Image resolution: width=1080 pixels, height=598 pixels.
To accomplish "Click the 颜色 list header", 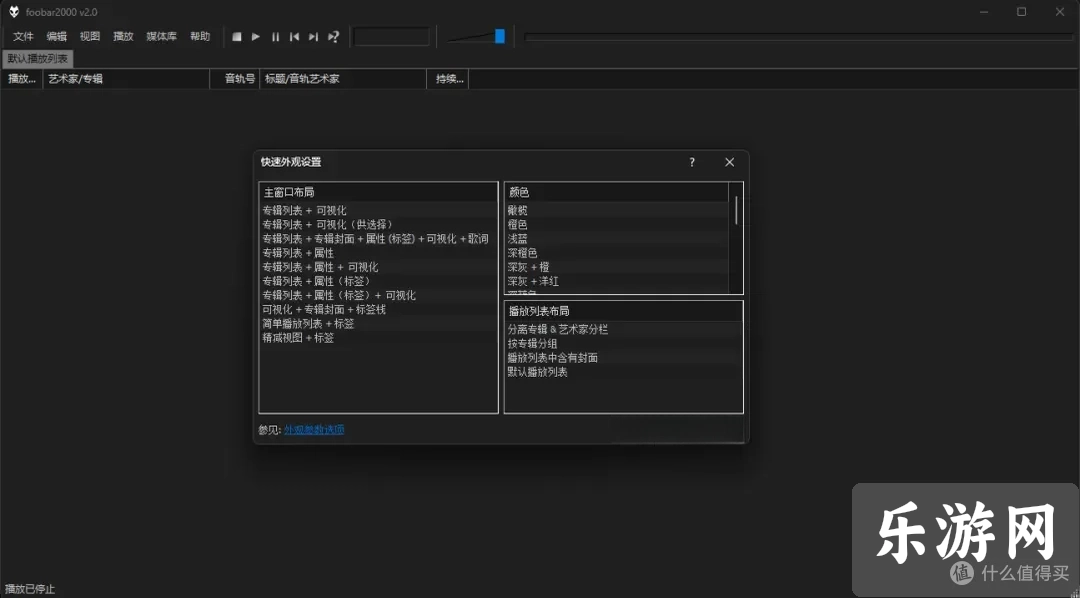I will [x=617, y=192].
